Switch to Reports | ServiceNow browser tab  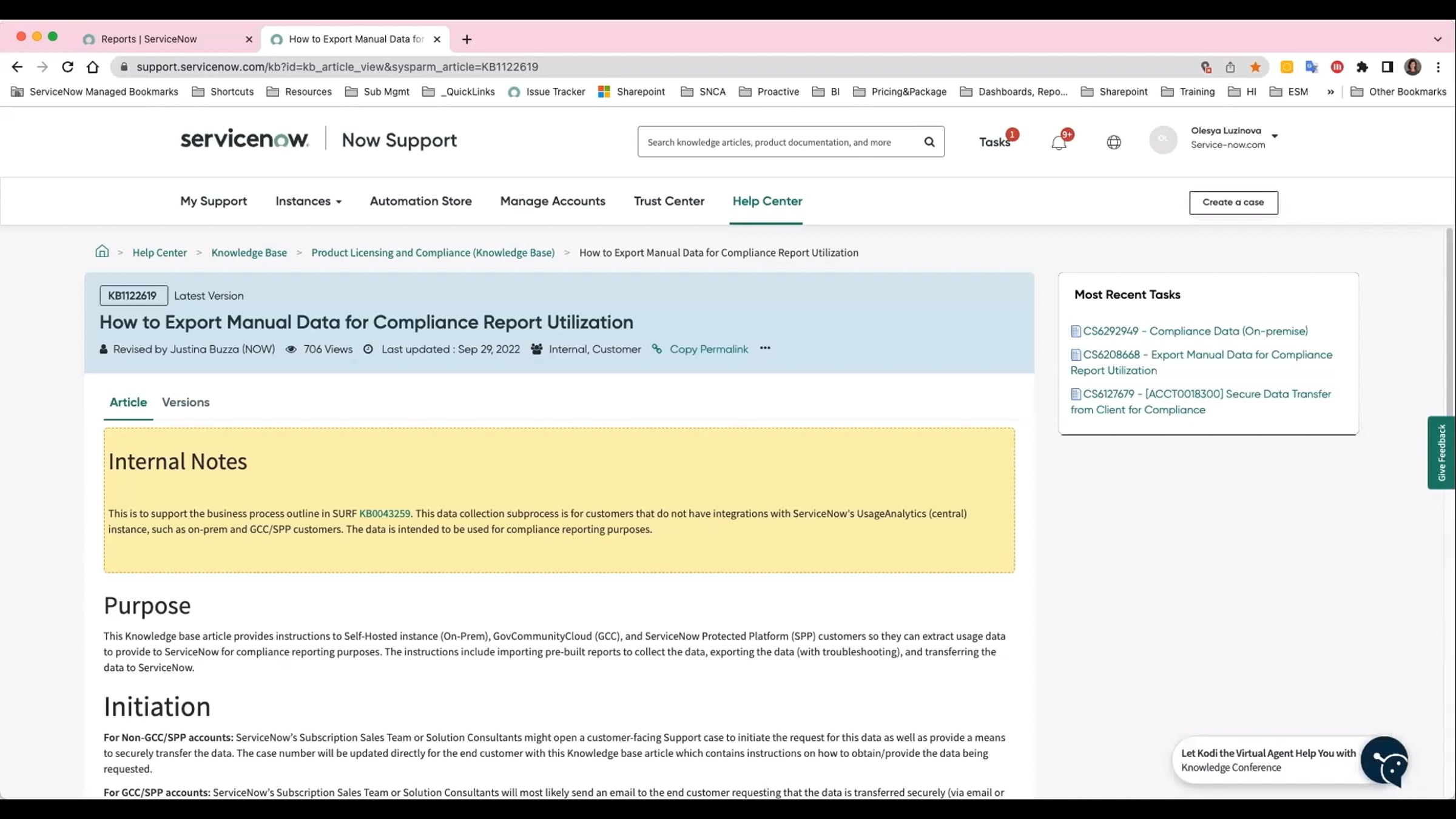(x=168, y=39)
